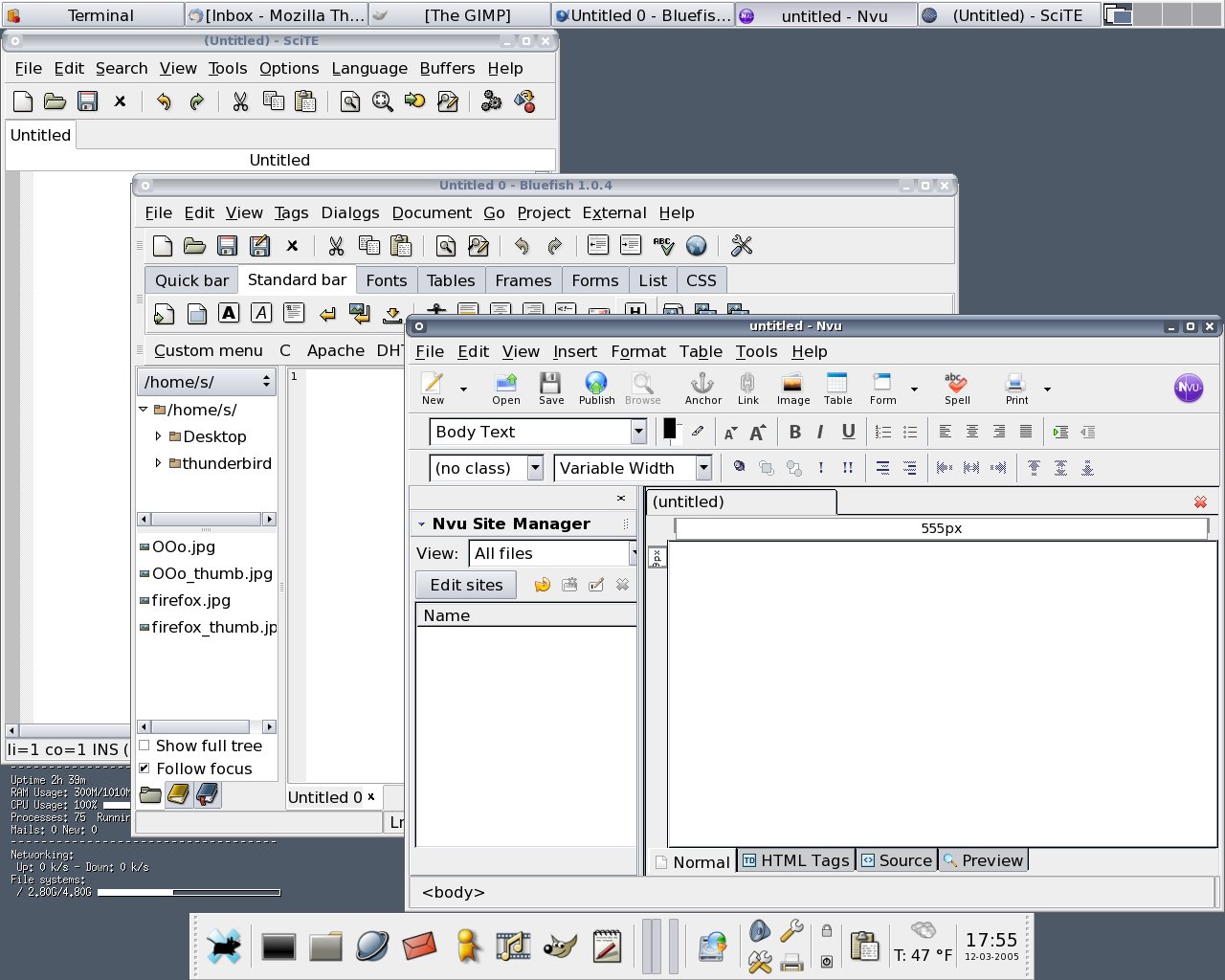Click the Open icon in Nvu toolbar

[x=506, y=389]
